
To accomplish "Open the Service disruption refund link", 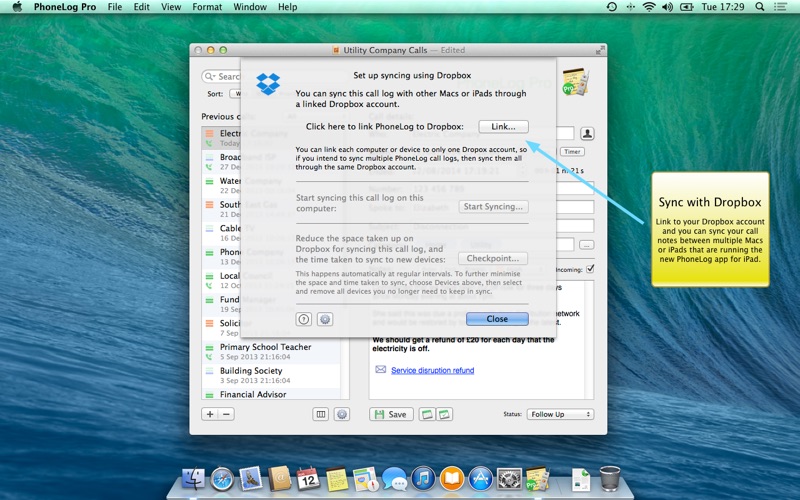I will [432, 370].
